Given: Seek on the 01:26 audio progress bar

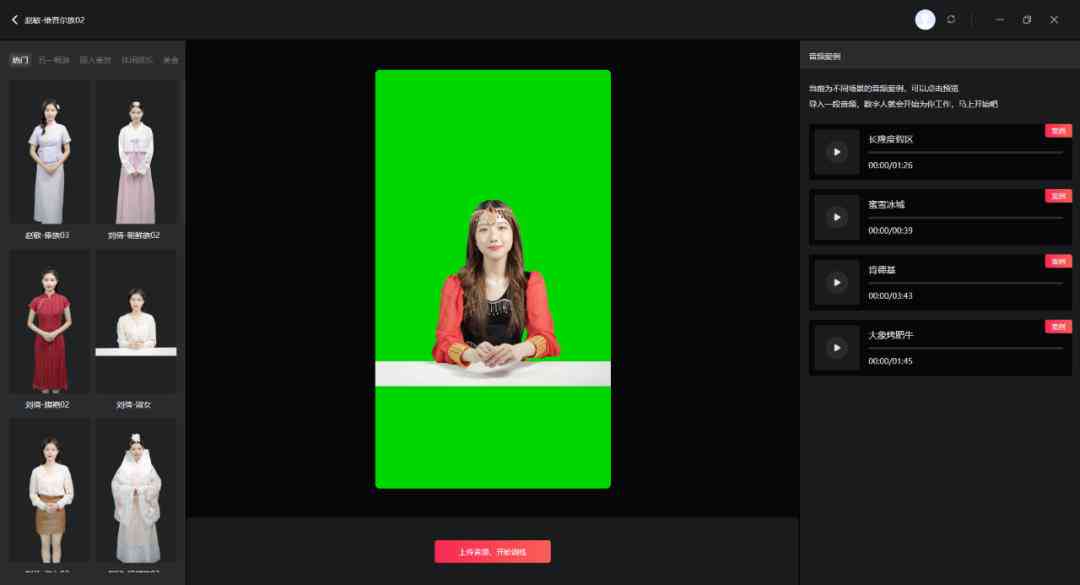Looking at the screenshot, I should (965, 152).
